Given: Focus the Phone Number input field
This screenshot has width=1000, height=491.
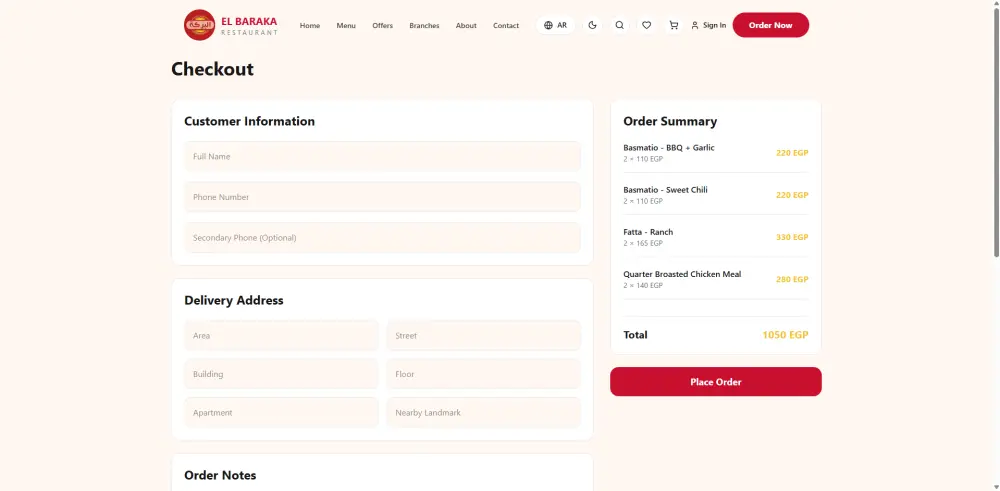Looking at the screenshot, I should point(383,197).
